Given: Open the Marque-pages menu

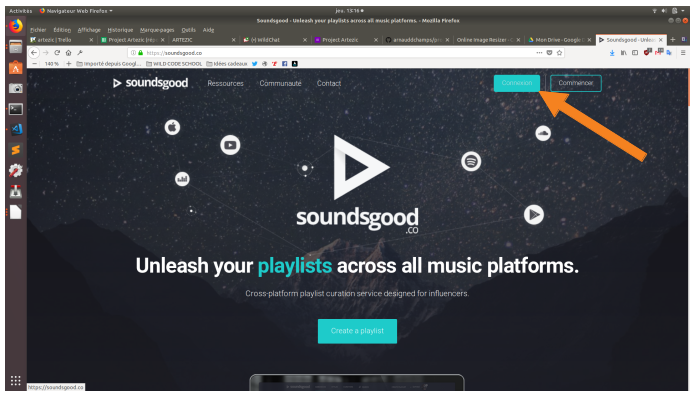Looking at the screenshot, I should pyautogui.click(x=157, y=30).
